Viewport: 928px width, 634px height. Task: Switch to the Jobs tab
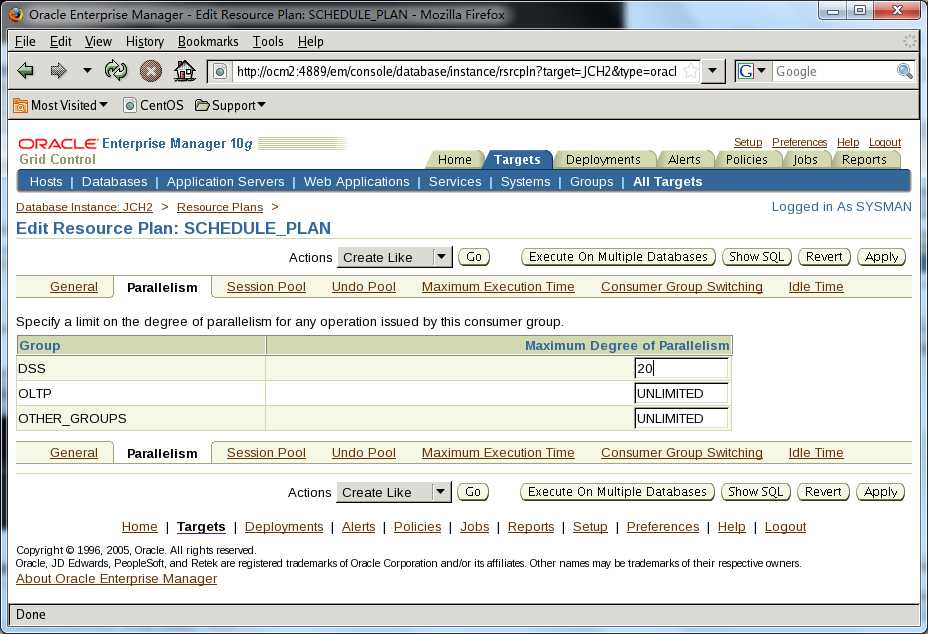pyautogui.click(x=805, y=159)
